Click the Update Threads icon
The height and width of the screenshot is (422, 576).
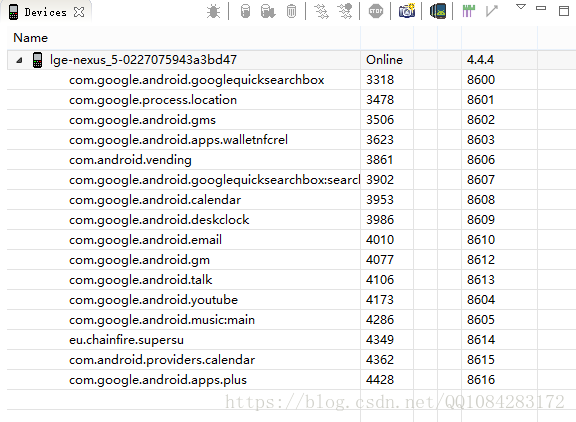[x=321, y=11]
